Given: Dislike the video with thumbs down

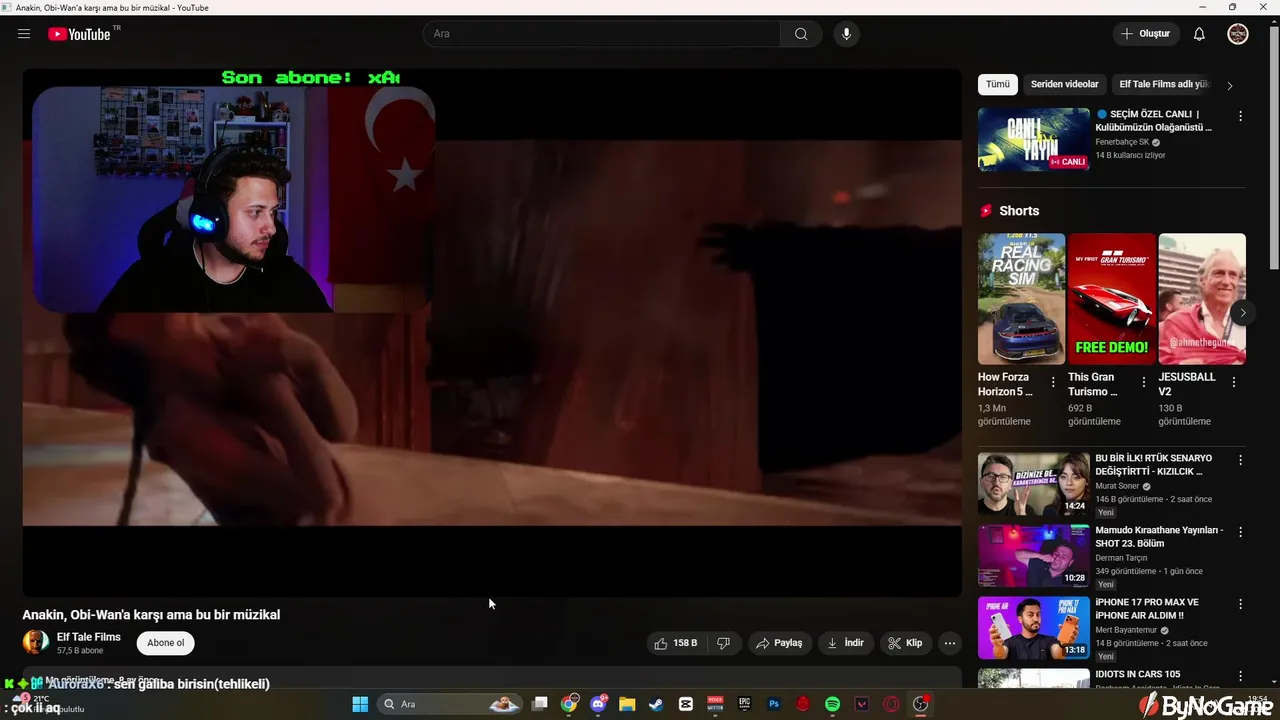Looking at the screenshot, I should (723, 643).
